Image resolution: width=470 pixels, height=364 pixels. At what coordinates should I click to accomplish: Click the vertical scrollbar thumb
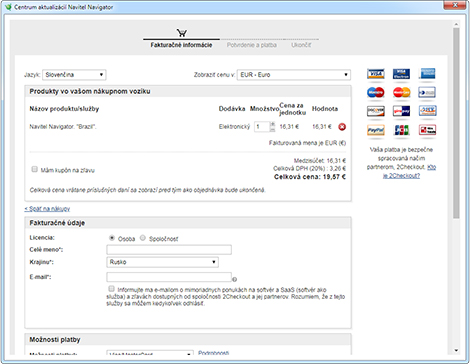tap(456, 123)
